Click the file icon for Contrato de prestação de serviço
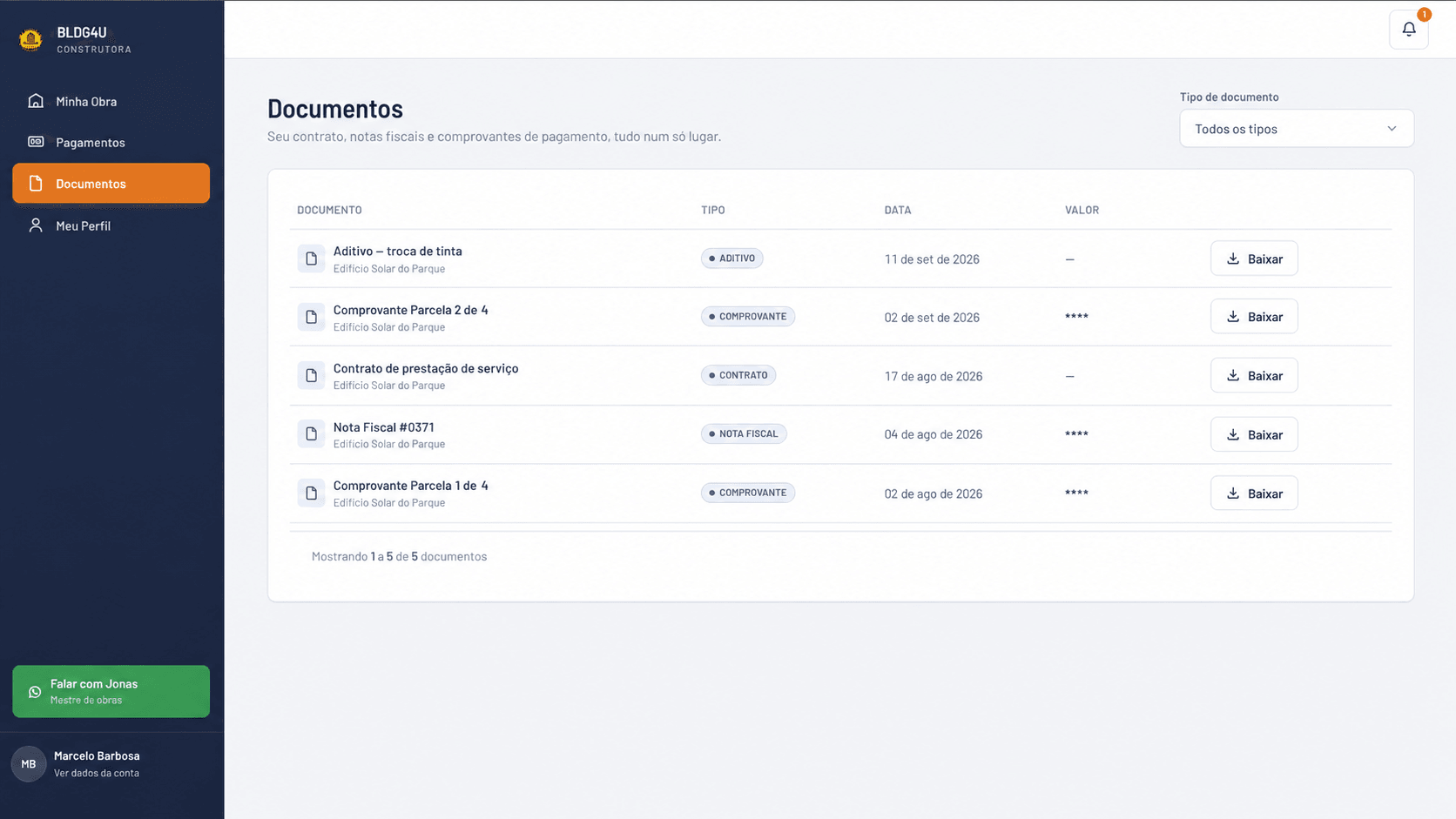Image resolution: width=1456 pixels, height=819 pixels. (x=311, y=375)
